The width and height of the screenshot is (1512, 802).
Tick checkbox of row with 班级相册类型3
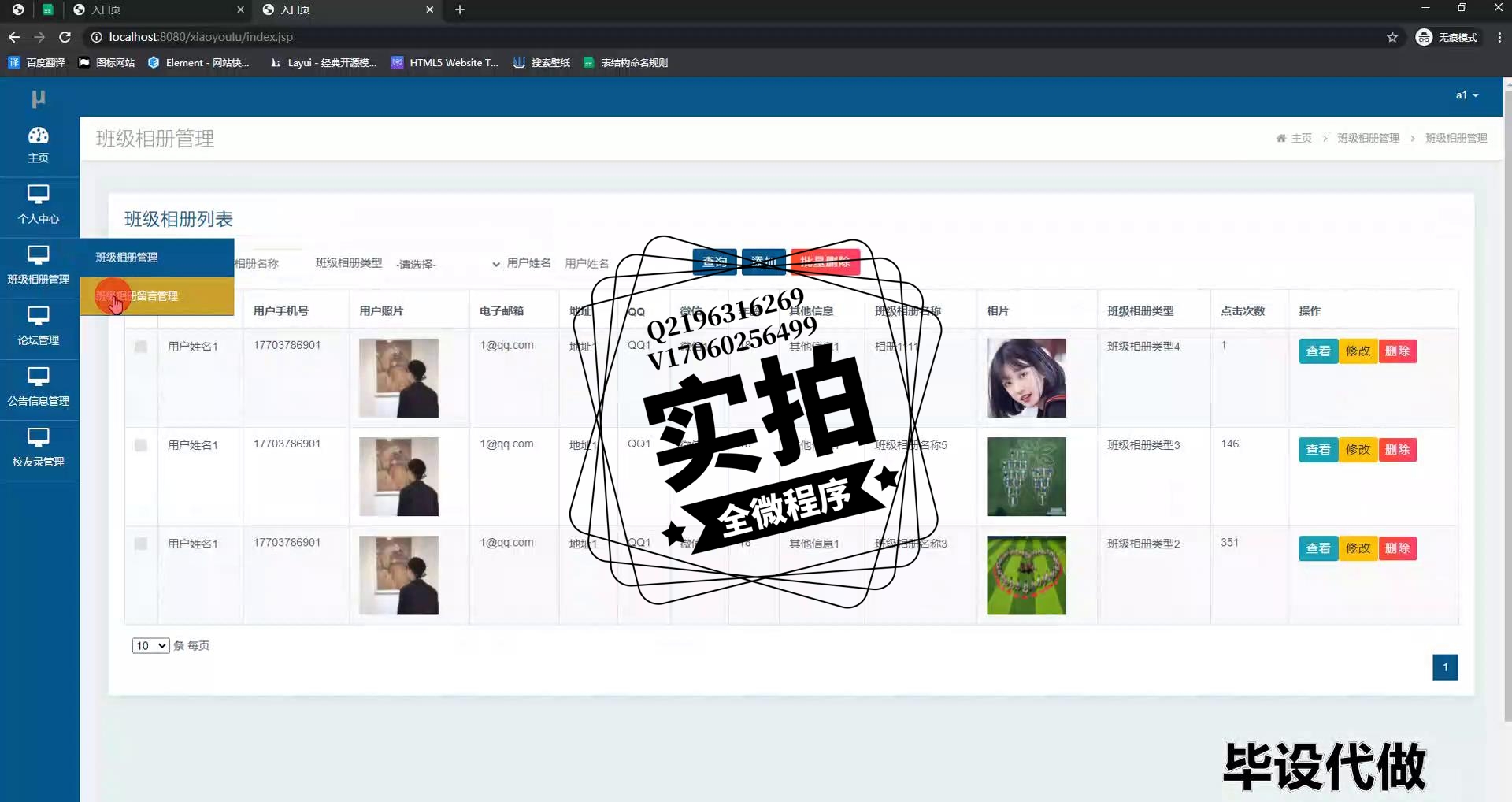(x=141, y=445)
